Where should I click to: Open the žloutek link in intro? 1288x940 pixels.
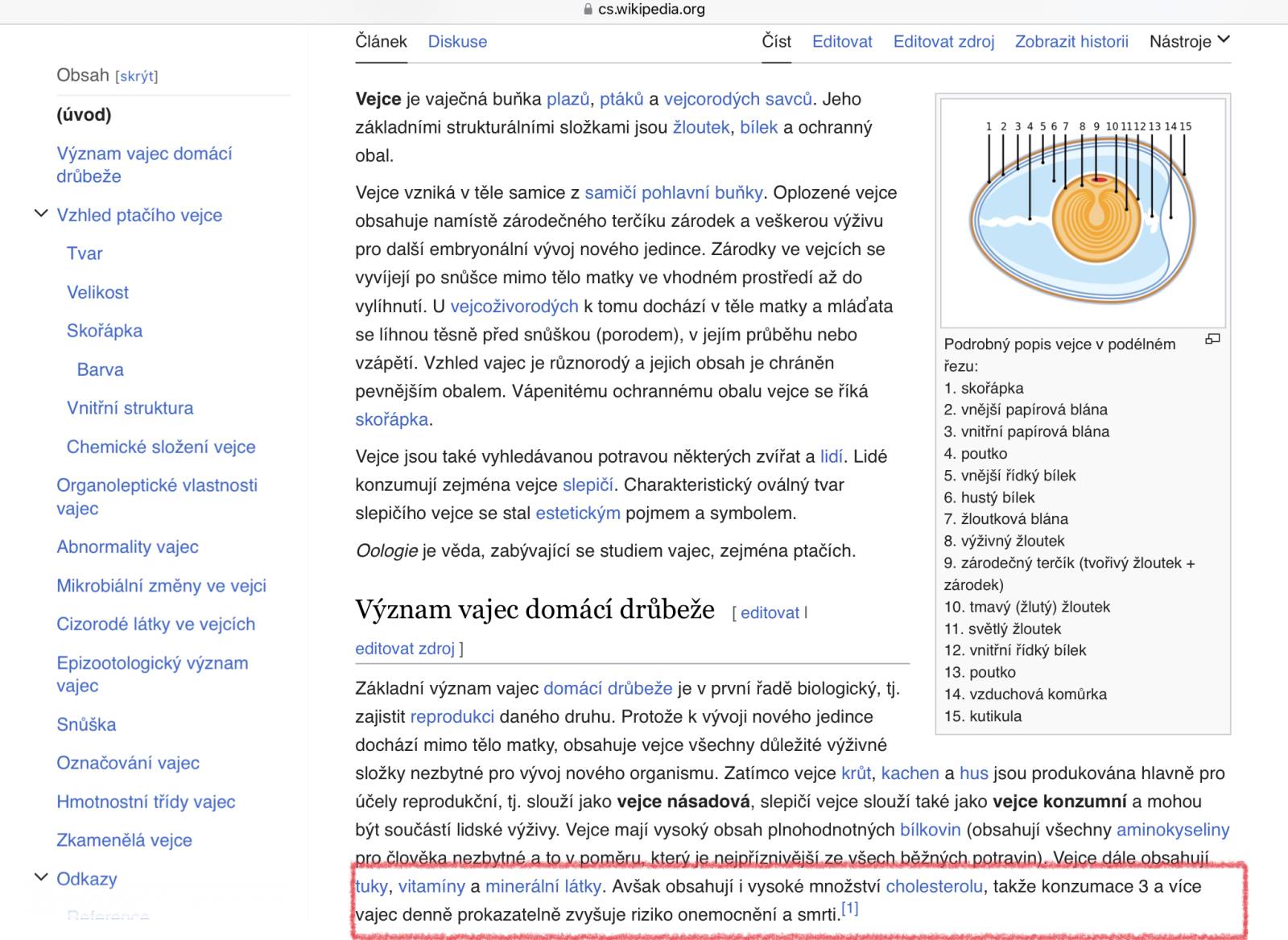tap(701, 127)
